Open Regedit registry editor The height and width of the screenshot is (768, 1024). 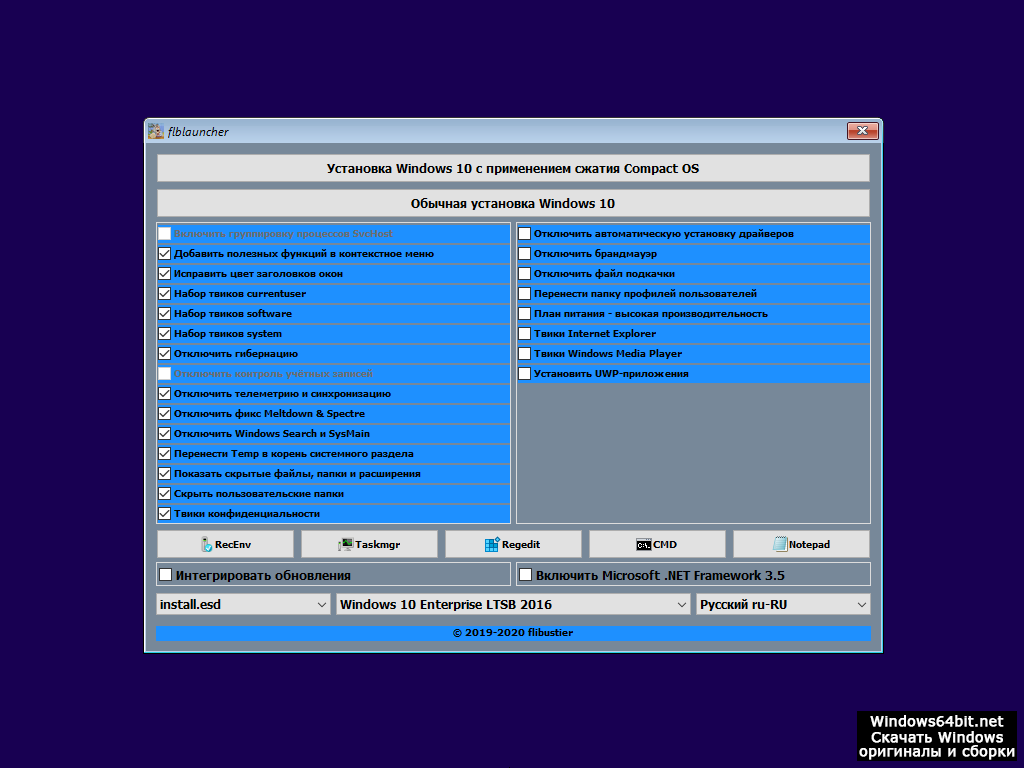513,544
